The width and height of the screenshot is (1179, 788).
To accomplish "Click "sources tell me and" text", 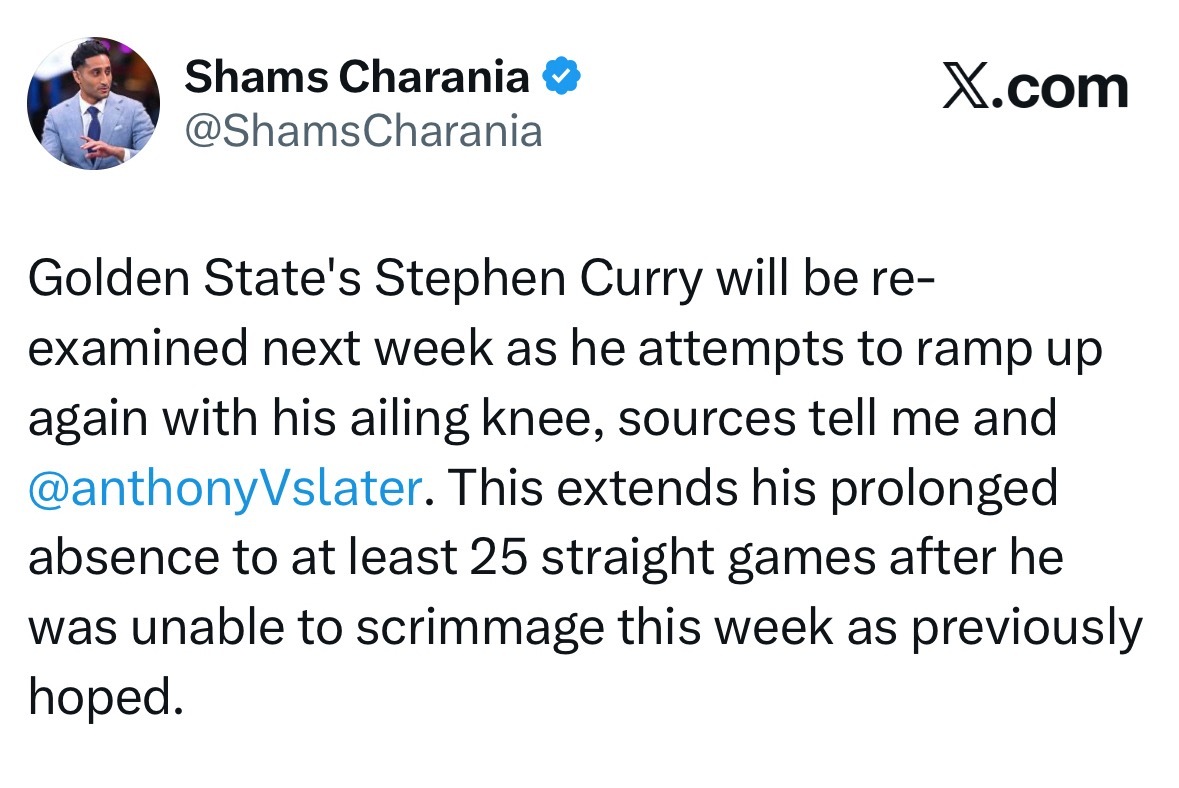I will tap(837, 420).
